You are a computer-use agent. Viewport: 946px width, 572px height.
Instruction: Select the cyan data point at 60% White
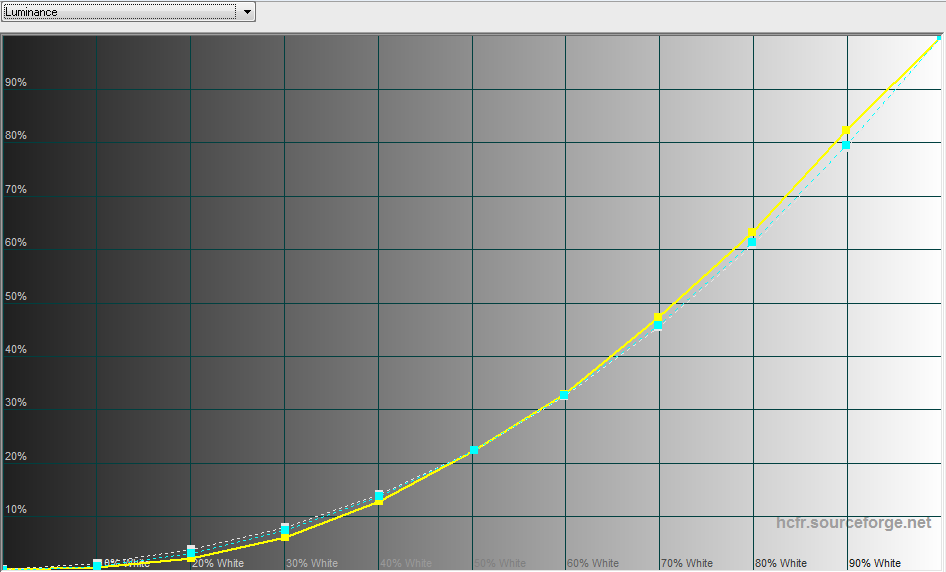[563, 395]
